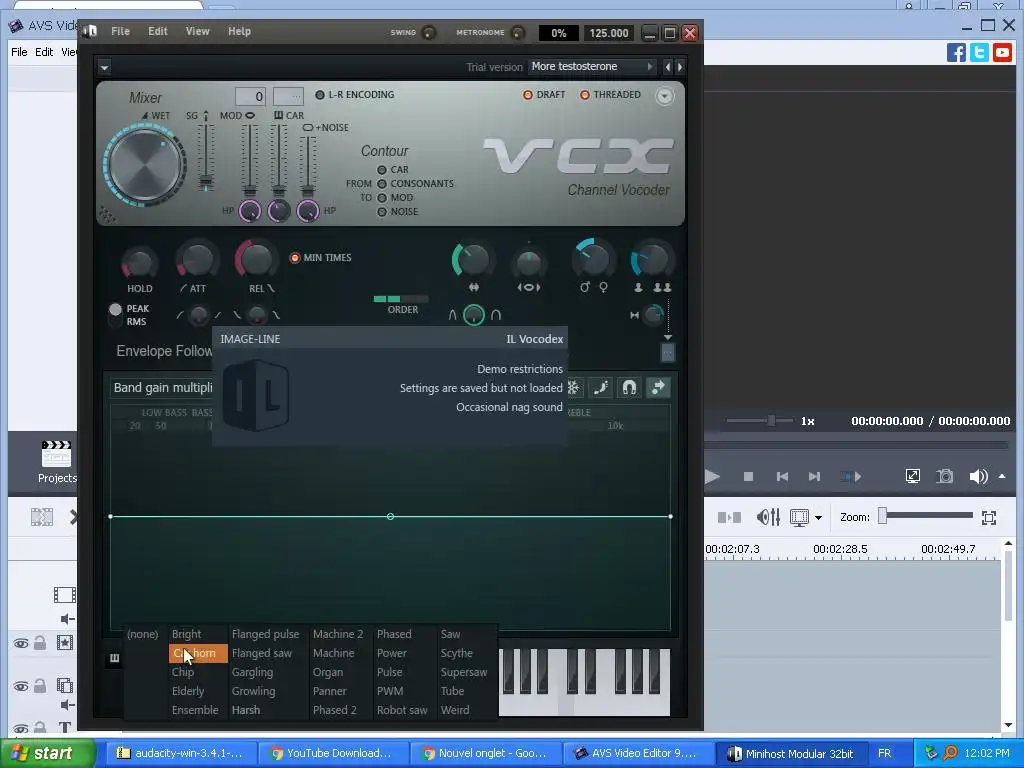1024x768 pixels.
Task: Click the snapshot camera icon in AVS
Action: click(945, 477)
